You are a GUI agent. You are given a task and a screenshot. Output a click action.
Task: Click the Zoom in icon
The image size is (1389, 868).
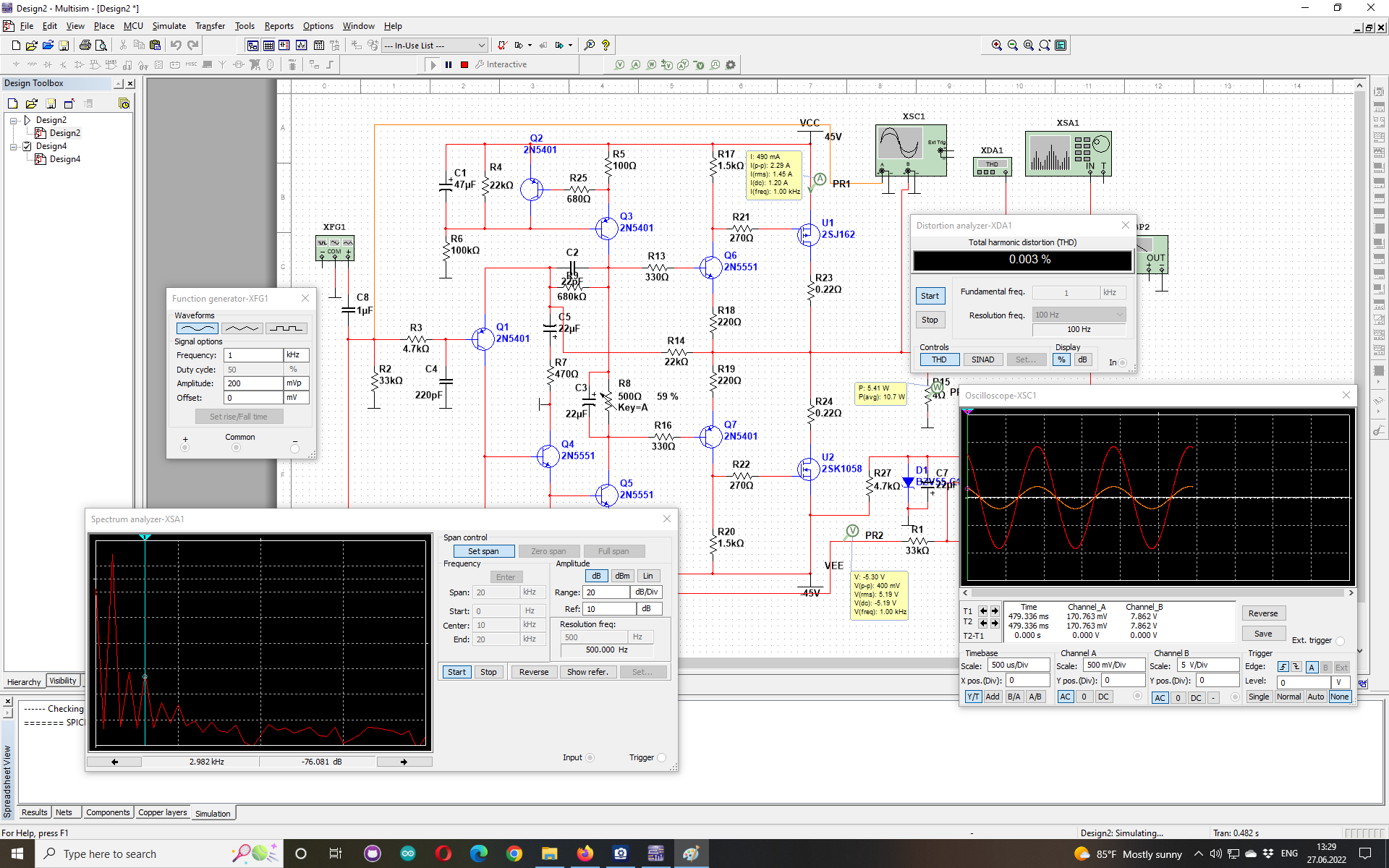tap(997, 45)
